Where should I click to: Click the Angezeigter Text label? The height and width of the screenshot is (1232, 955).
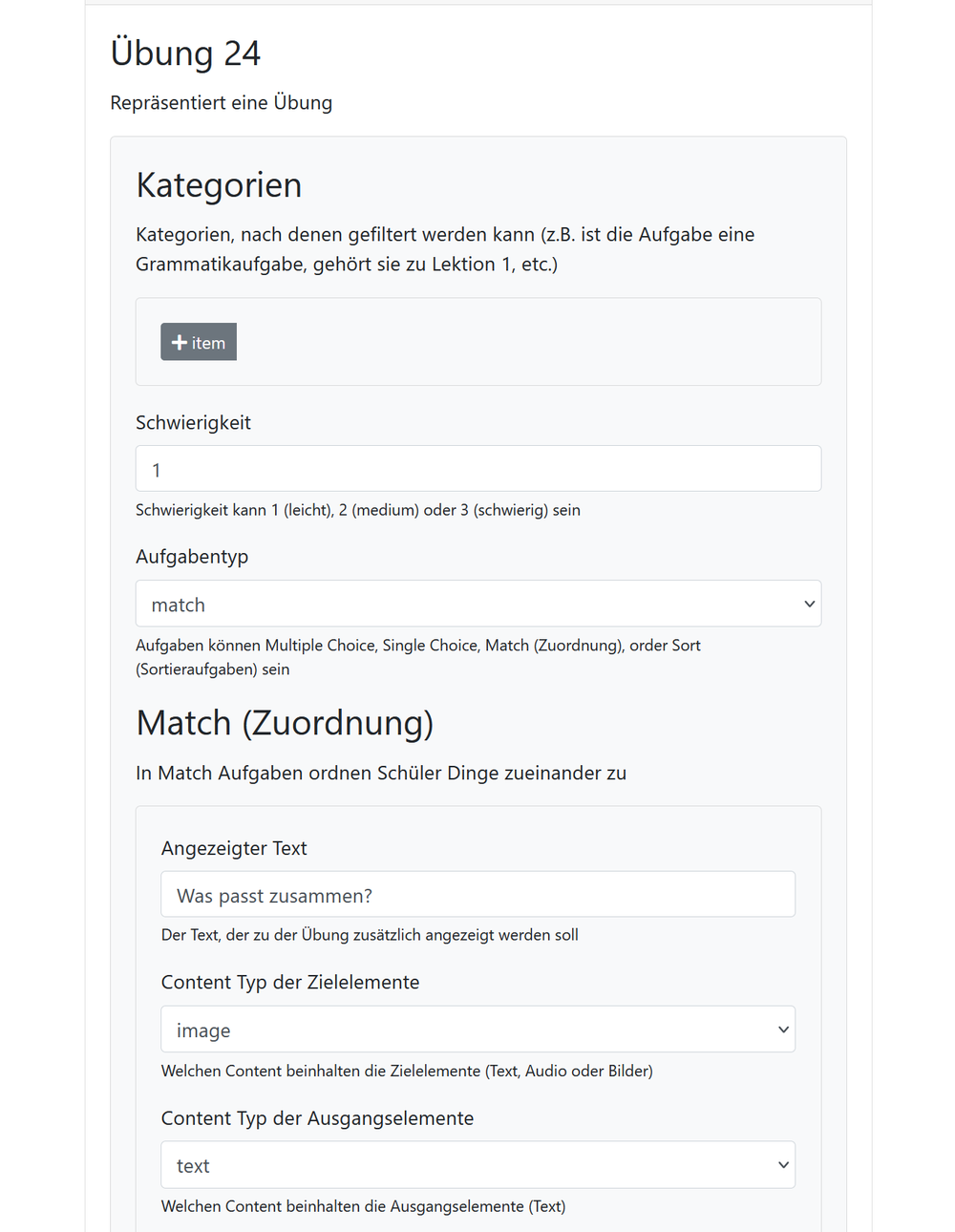point(234,848)
